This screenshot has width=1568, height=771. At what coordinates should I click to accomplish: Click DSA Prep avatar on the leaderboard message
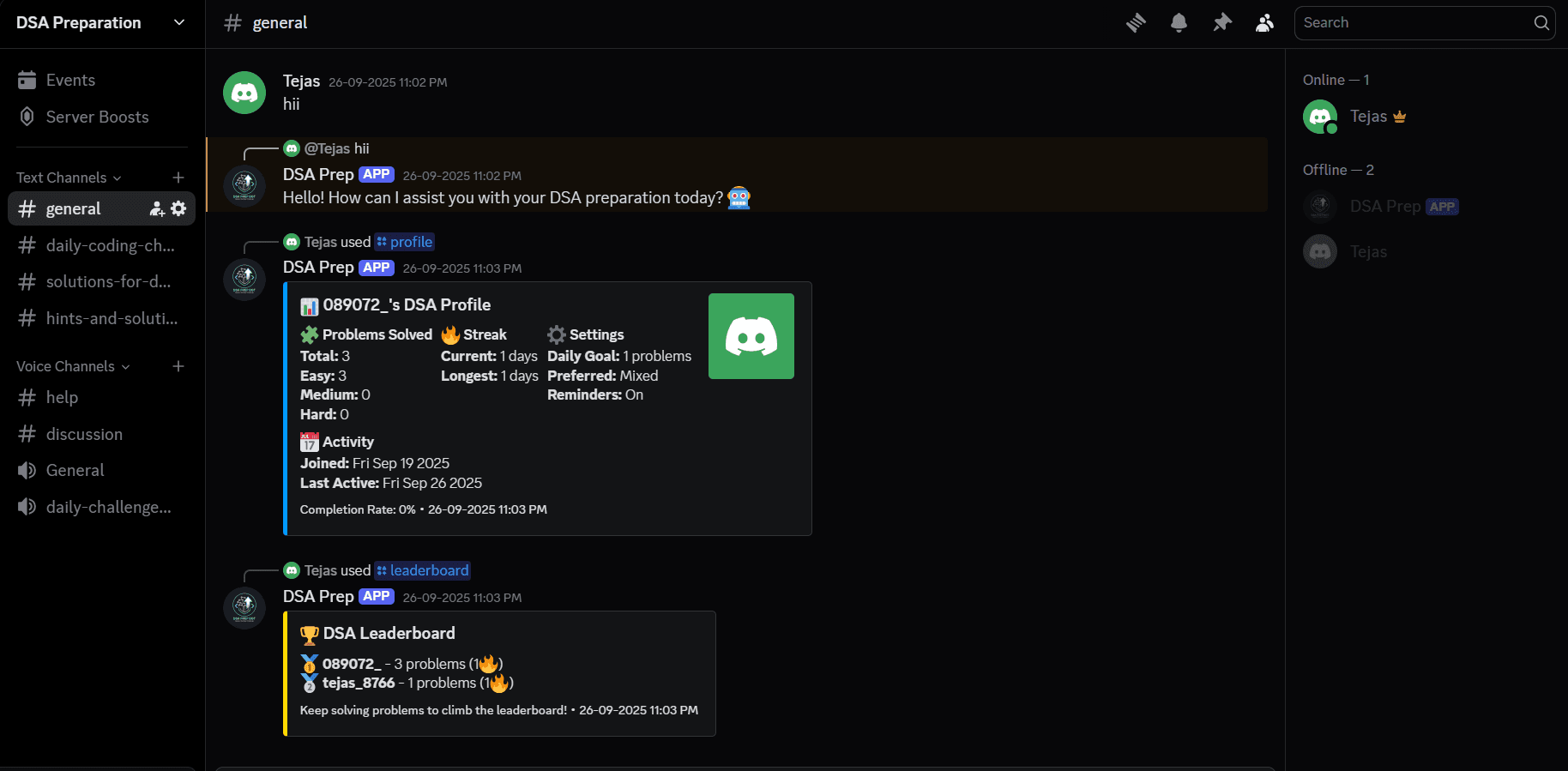coord(244,607)
